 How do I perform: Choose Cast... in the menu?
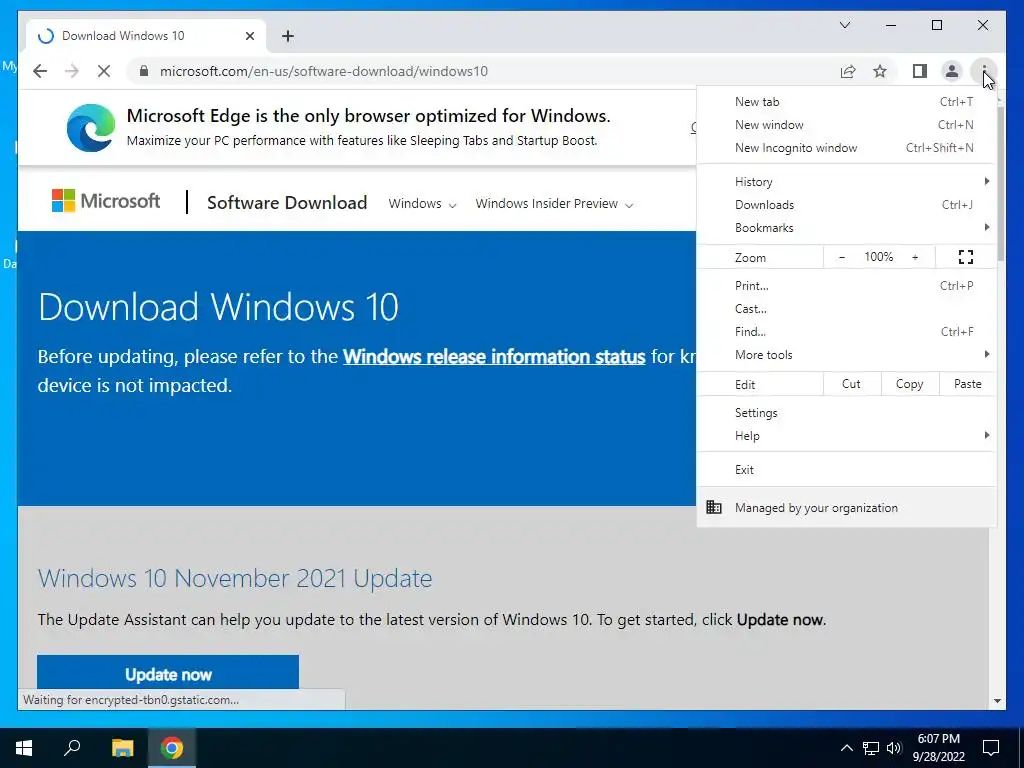pos(846,308)
